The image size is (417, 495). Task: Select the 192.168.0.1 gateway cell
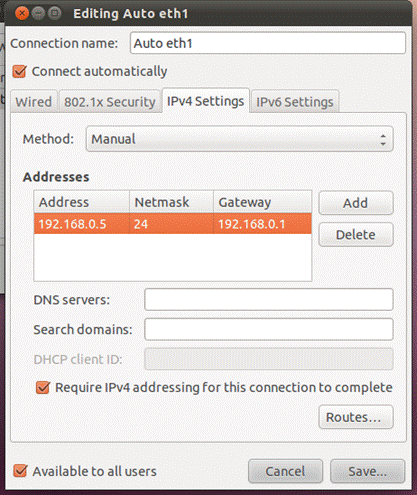click(x=262, y=224)
